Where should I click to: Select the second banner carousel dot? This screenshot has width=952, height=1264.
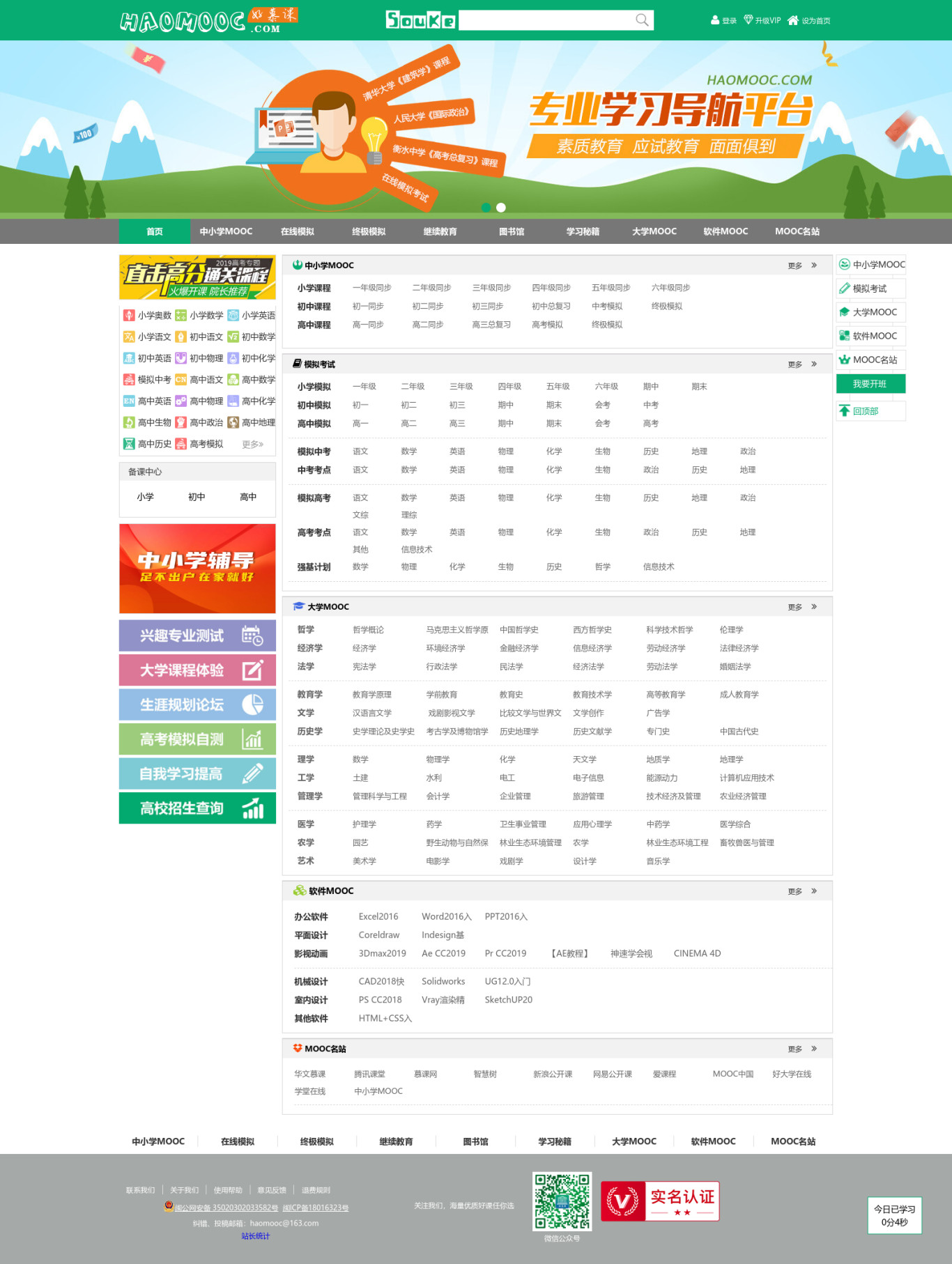[x=501, y=208]
